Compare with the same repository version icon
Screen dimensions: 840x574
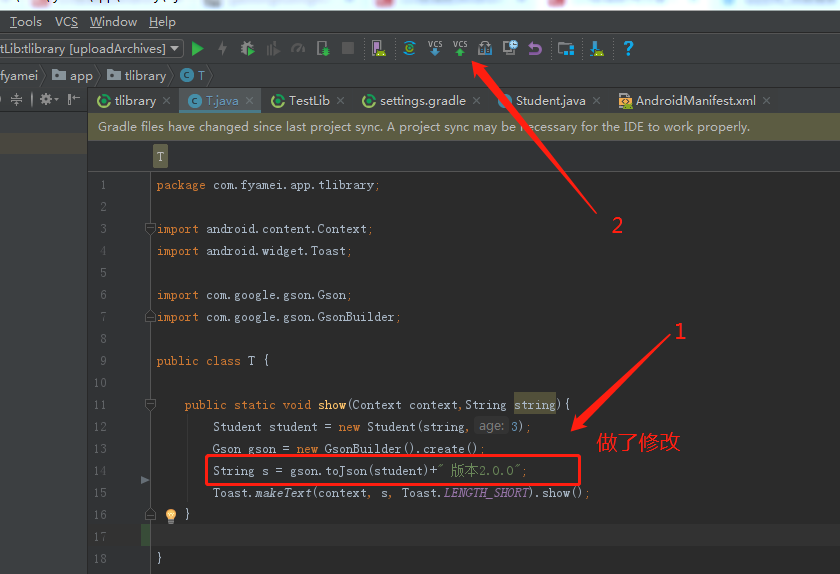click(485, 49)
